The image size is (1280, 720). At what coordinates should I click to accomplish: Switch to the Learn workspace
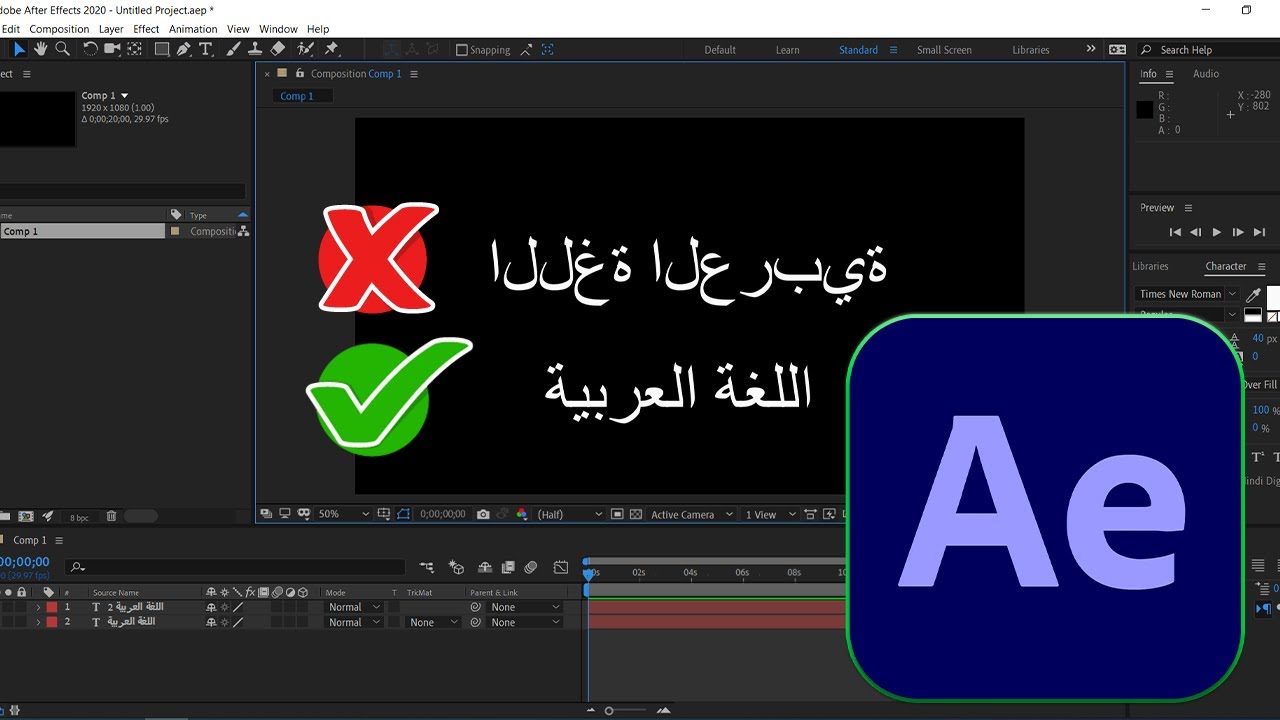coord(788,50)
